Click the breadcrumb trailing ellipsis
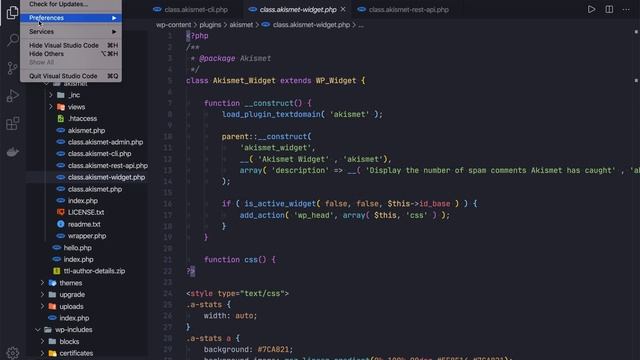This screenshot has width=640, height=360. coord(361,25)
